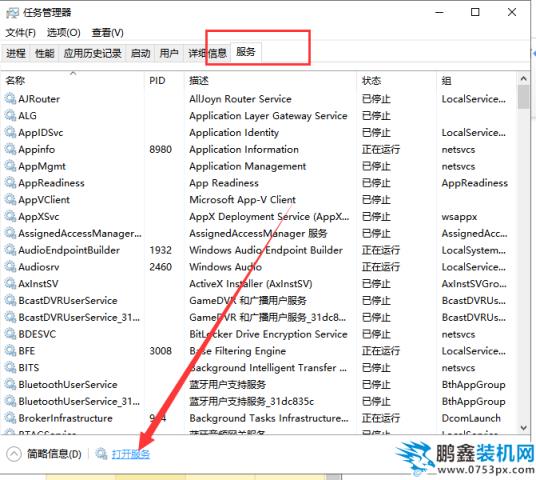Click PID 2460 in the Audiosrv row
Viewport: 536px width, 480px height.
[x=161, y=267]
